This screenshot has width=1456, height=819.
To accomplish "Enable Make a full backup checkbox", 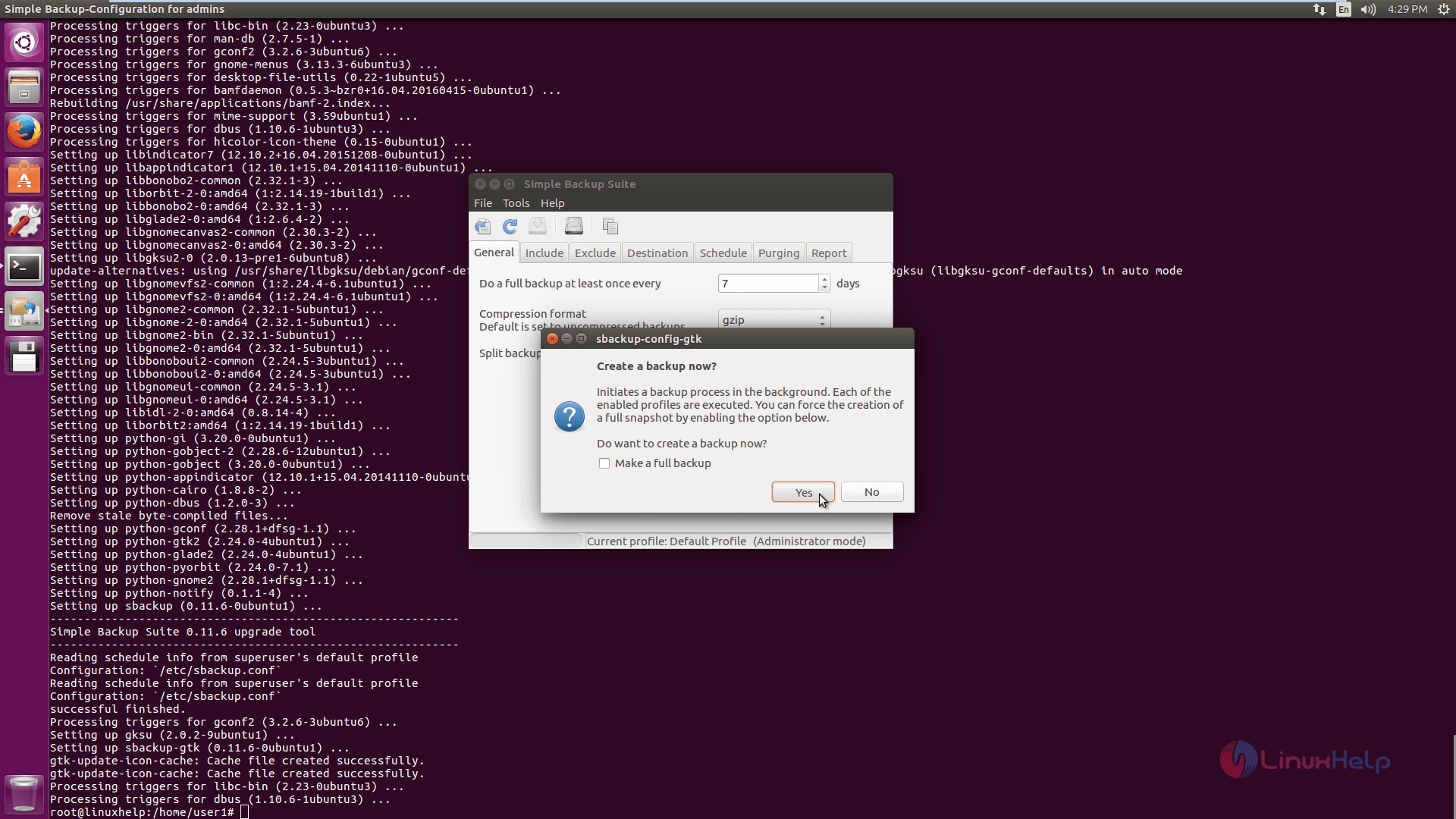I will [604, 463].
